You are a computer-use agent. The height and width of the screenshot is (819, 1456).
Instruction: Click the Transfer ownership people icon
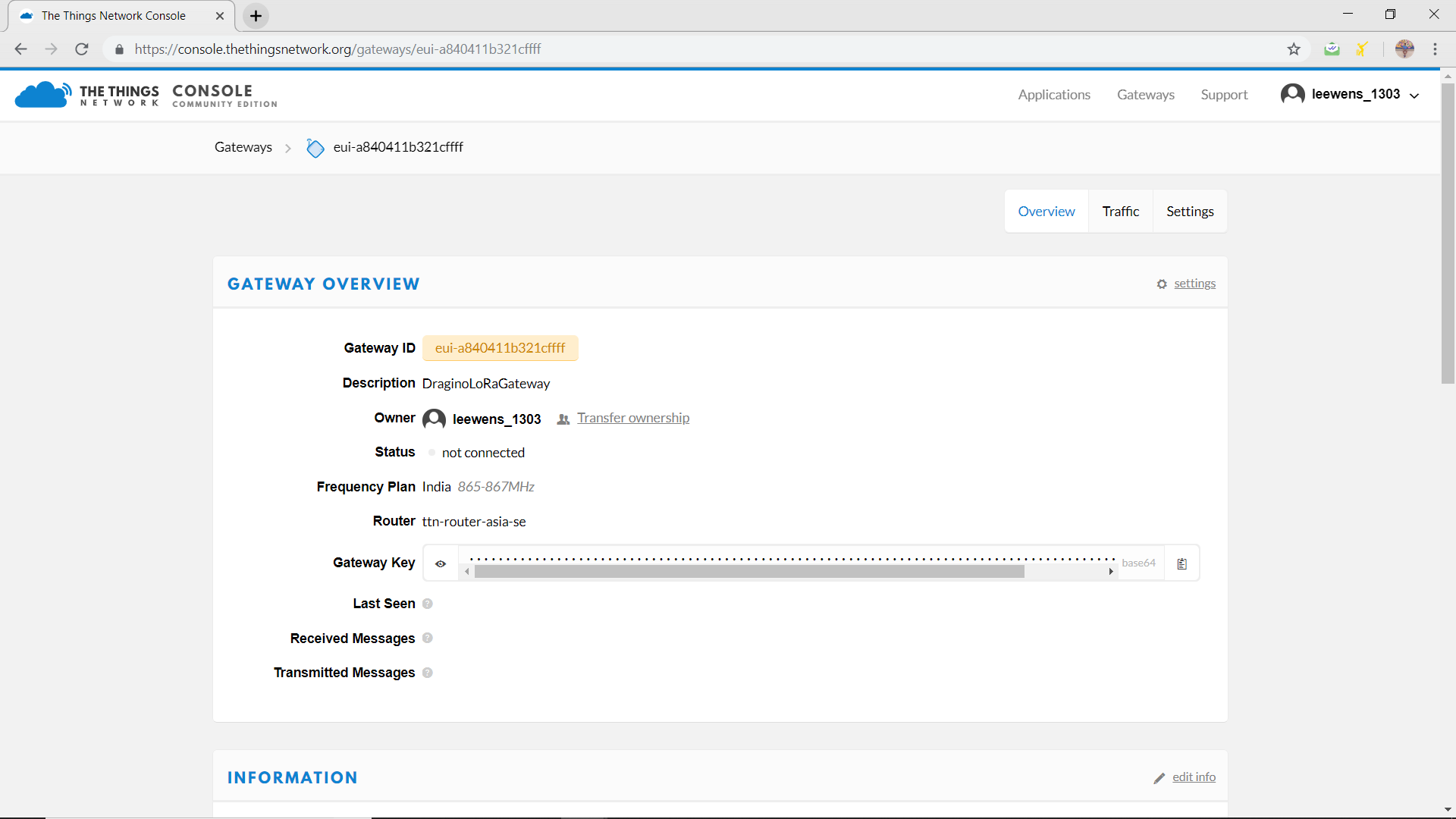(x=563, y=419)
